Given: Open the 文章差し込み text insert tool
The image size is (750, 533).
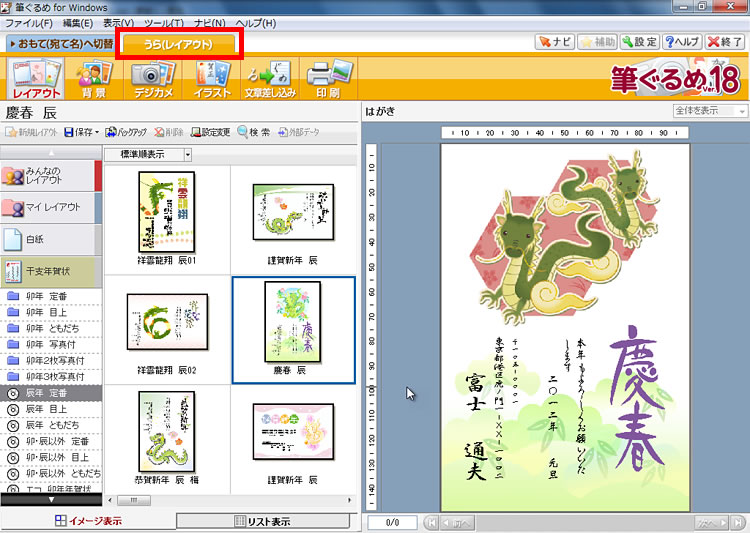Looking at the screenshot, I should (270, 78).
